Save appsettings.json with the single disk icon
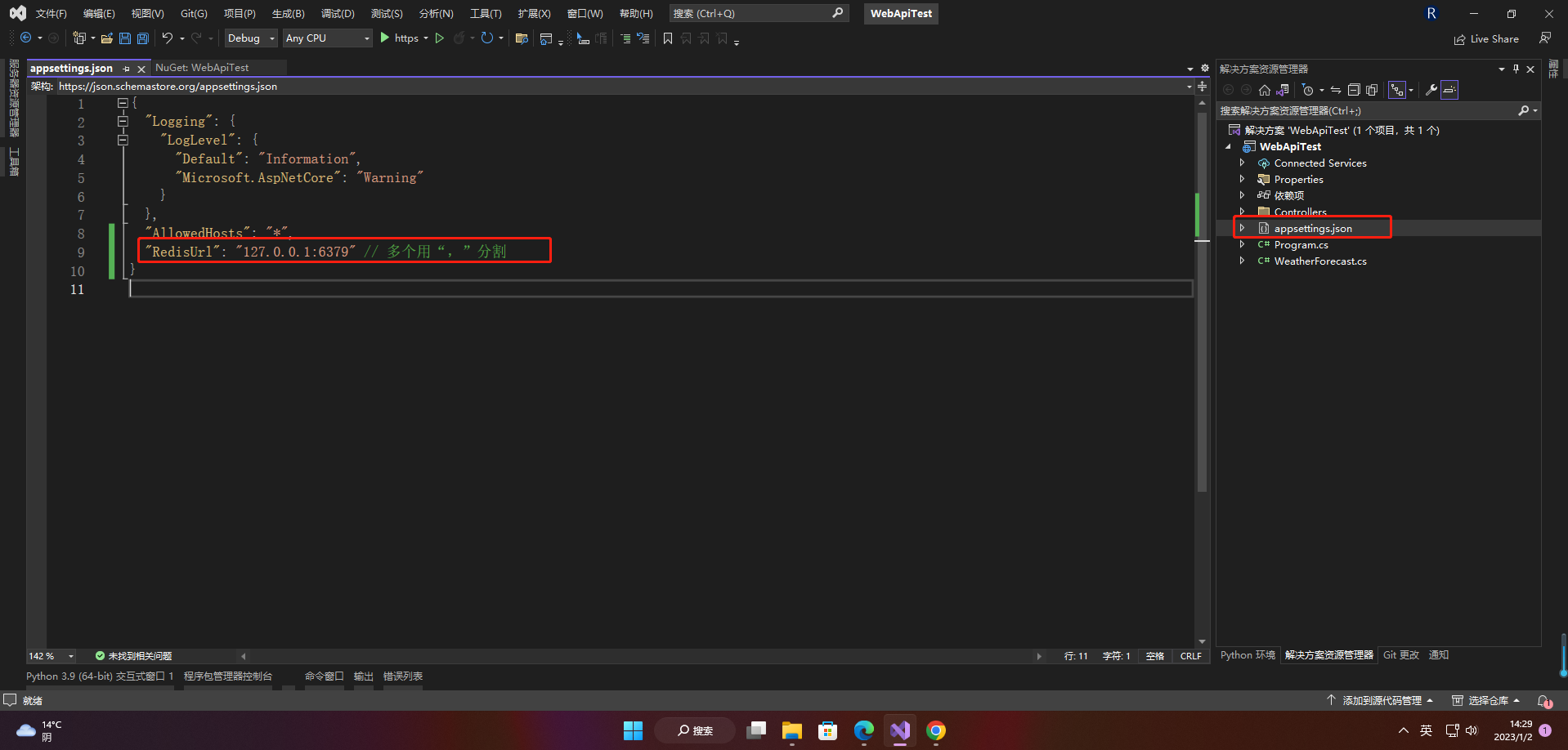 (125, 38)
